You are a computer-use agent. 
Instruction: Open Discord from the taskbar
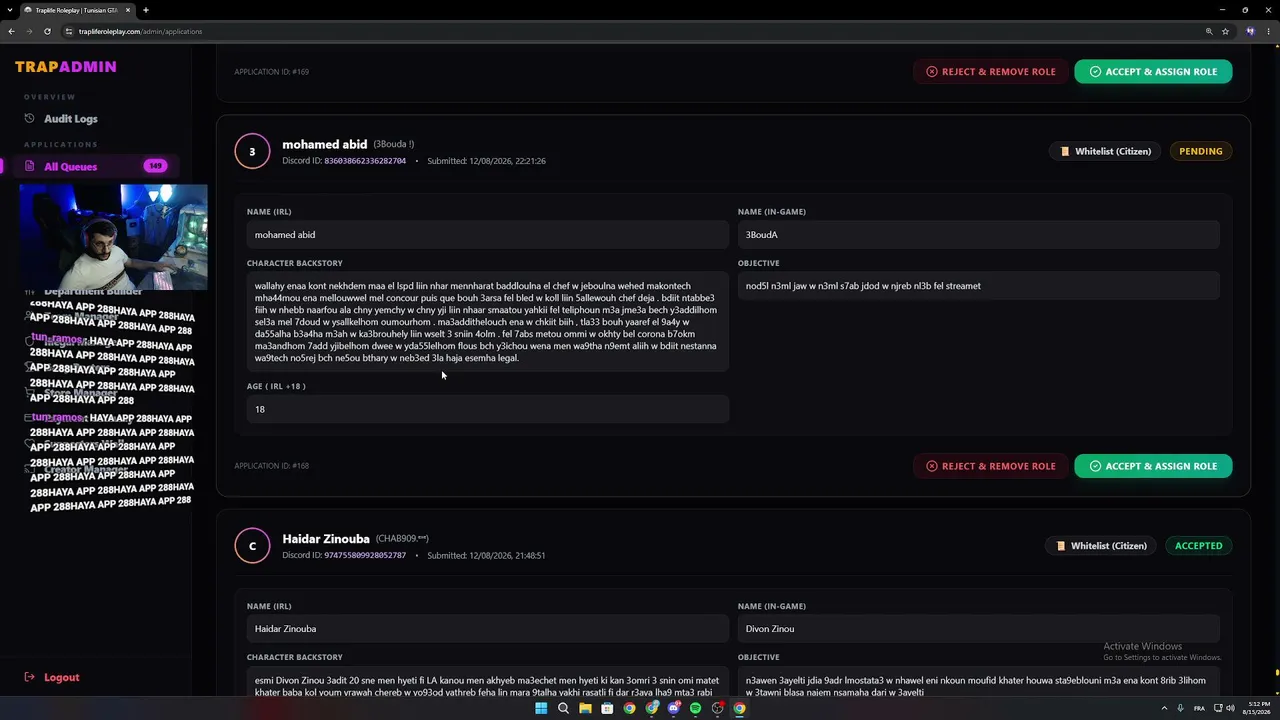click(673, 708)
